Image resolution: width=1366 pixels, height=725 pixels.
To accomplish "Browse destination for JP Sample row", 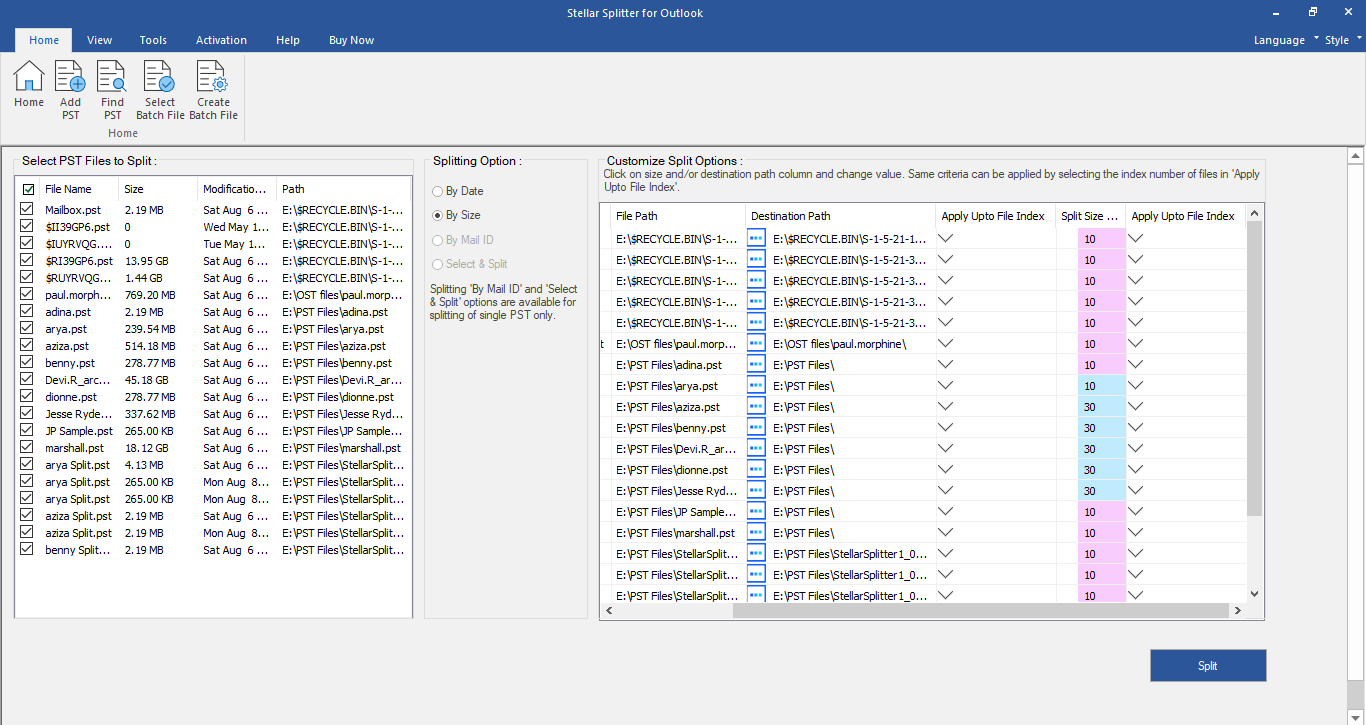I will pyautogui.click(x=756, y=511).
